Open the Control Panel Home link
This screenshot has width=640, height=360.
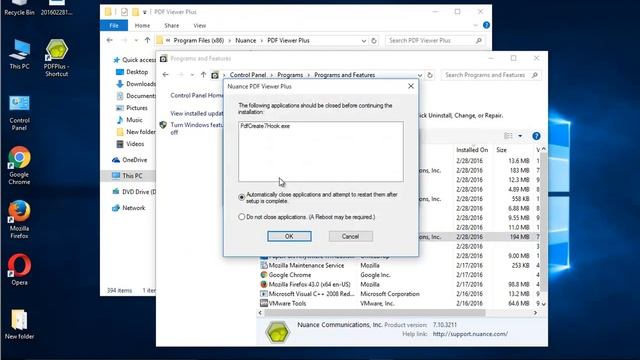pyautogui.click(x=197, y=95)
